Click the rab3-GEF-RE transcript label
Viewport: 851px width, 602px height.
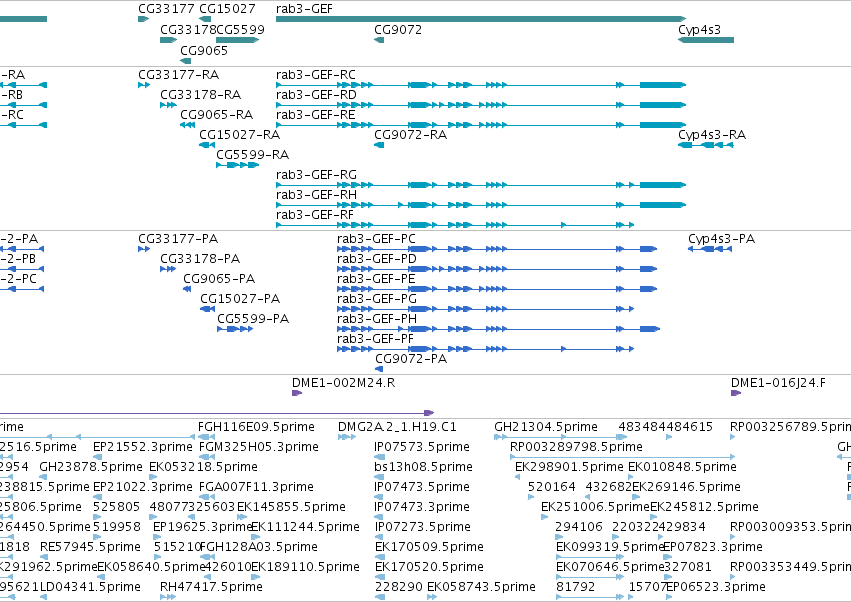316,115
